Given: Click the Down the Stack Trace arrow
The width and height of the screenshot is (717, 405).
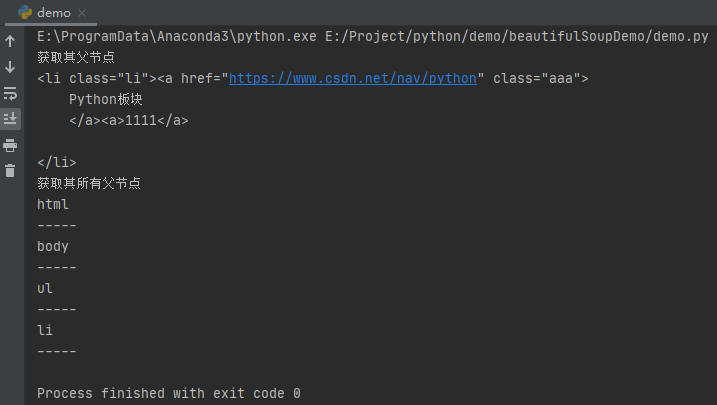Looking at the screenshot, I should click(x=11, y=67).
